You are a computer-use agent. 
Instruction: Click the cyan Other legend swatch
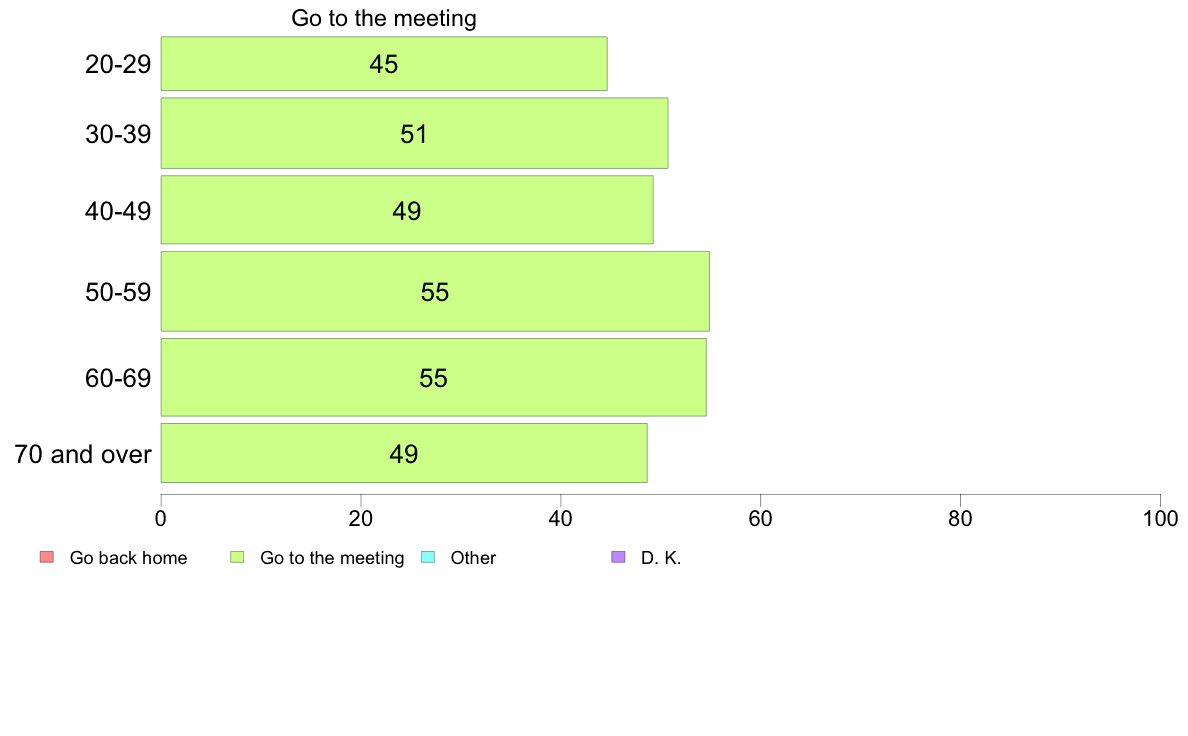click(428, 557)
